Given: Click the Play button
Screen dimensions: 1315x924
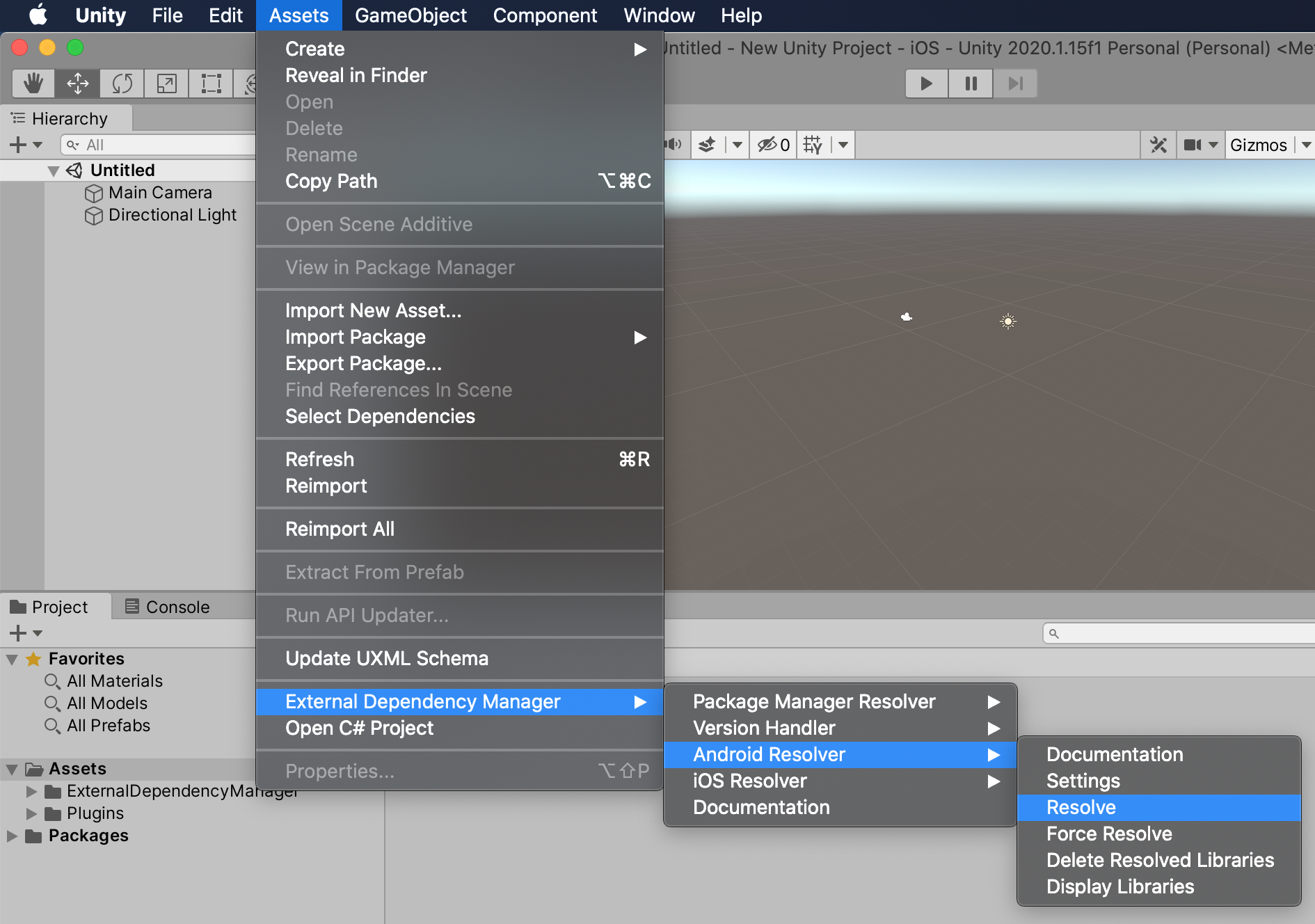Looking at the screenshot, I should pos(926,83).
